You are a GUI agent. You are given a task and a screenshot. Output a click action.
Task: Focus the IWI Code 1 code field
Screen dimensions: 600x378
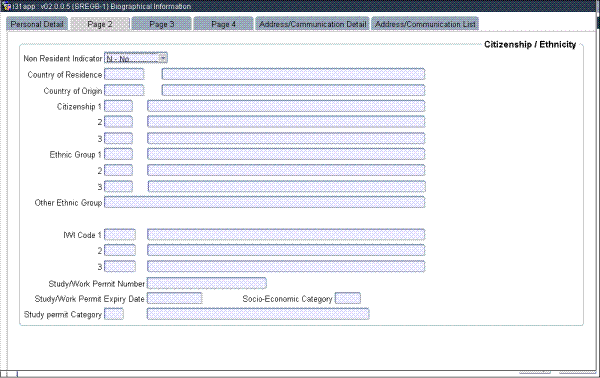coord(120,235)
